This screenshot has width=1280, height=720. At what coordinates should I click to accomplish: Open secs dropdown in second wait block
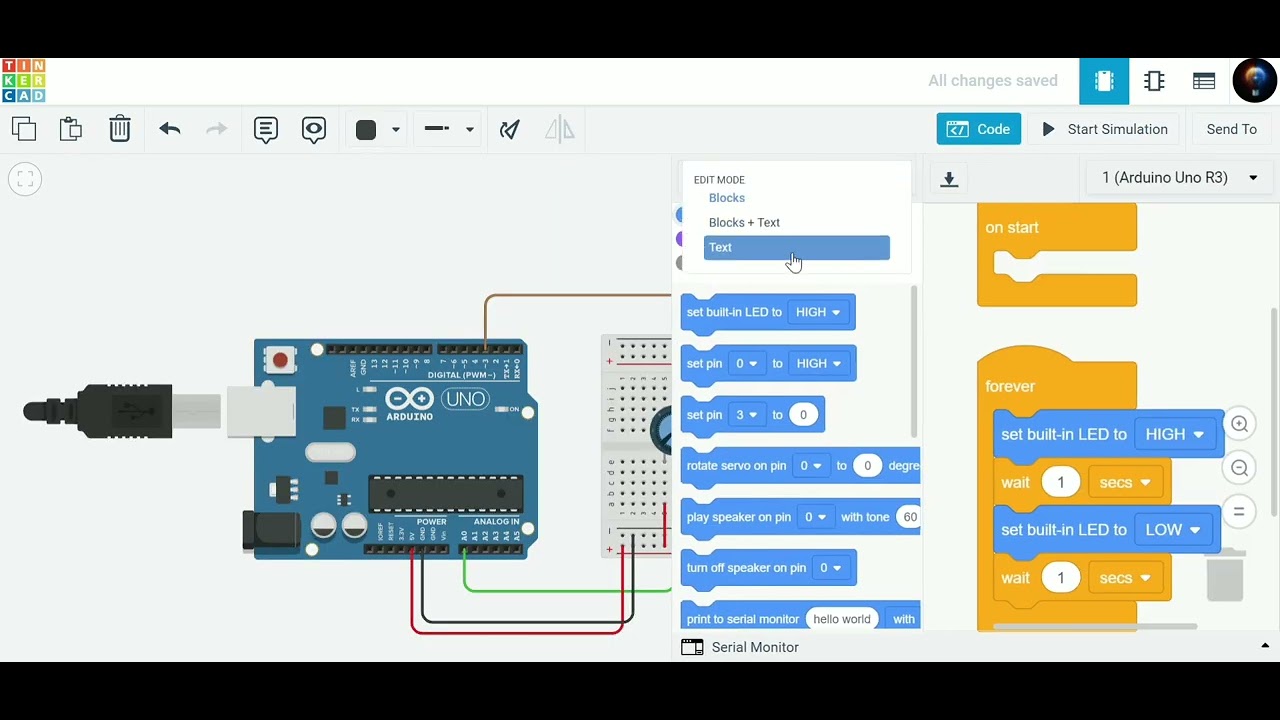(1126, 578)
